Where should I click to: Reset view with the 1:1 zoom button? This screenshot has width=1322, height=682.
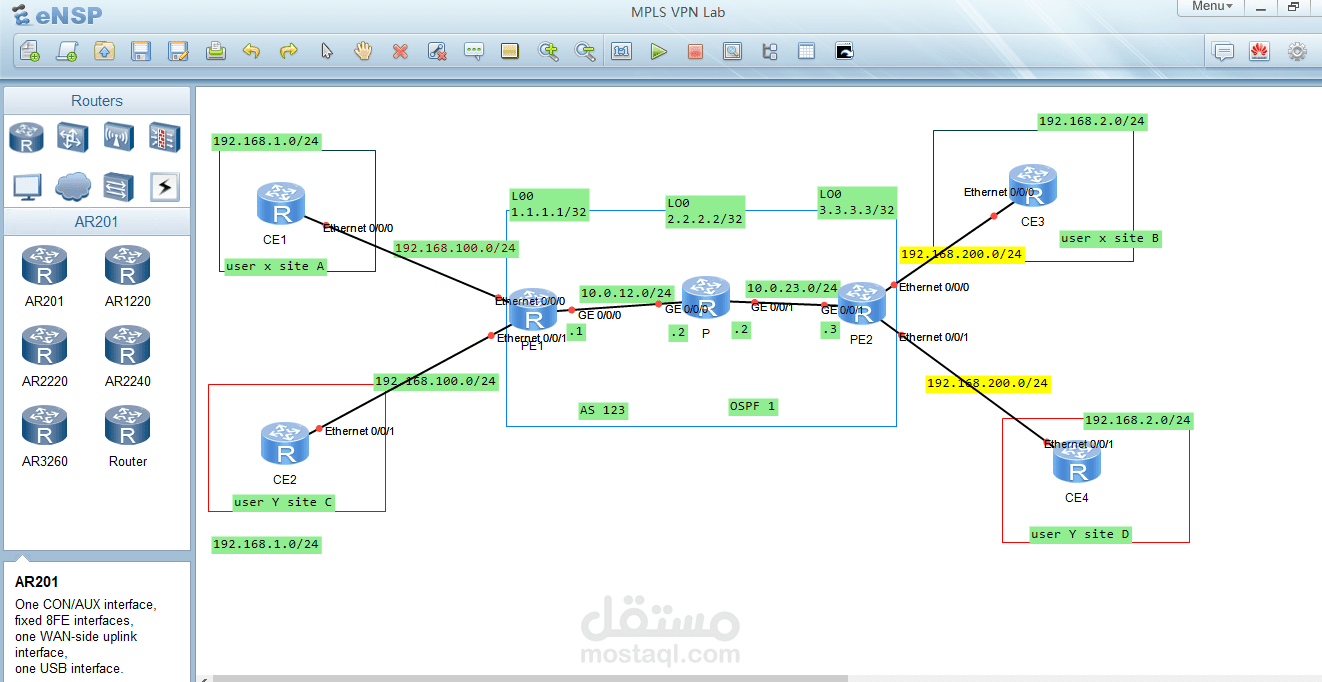tap(621, 51)
